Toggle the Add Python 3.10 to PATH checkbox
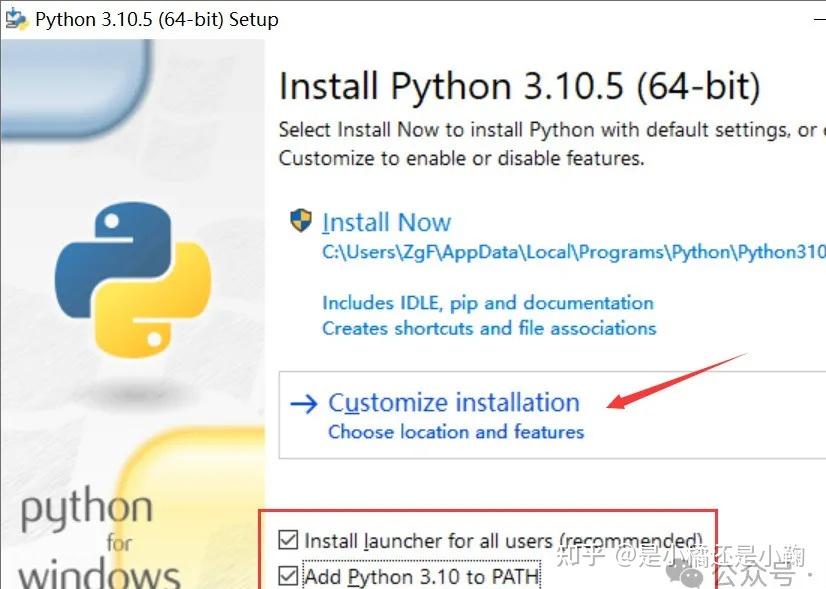826x589 pixels. tap(289, 576)
